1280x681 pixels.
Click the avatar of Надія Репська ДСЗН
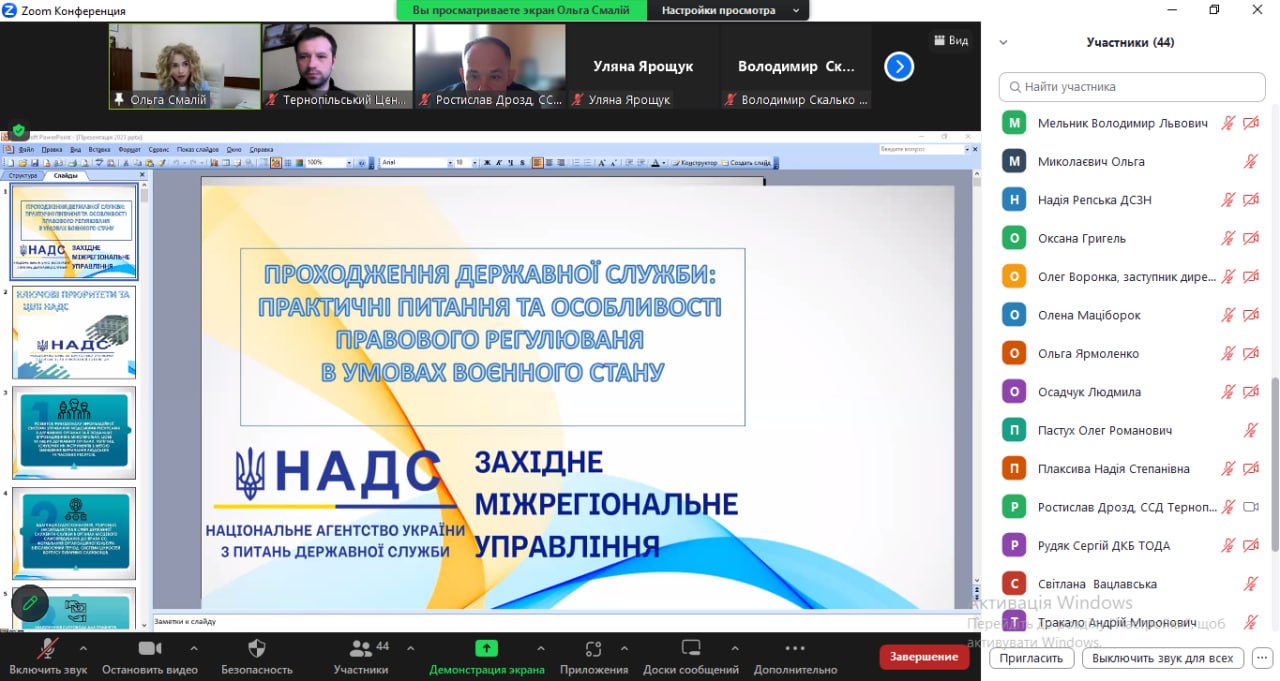pyautogui.click(x=1015, y=200)
